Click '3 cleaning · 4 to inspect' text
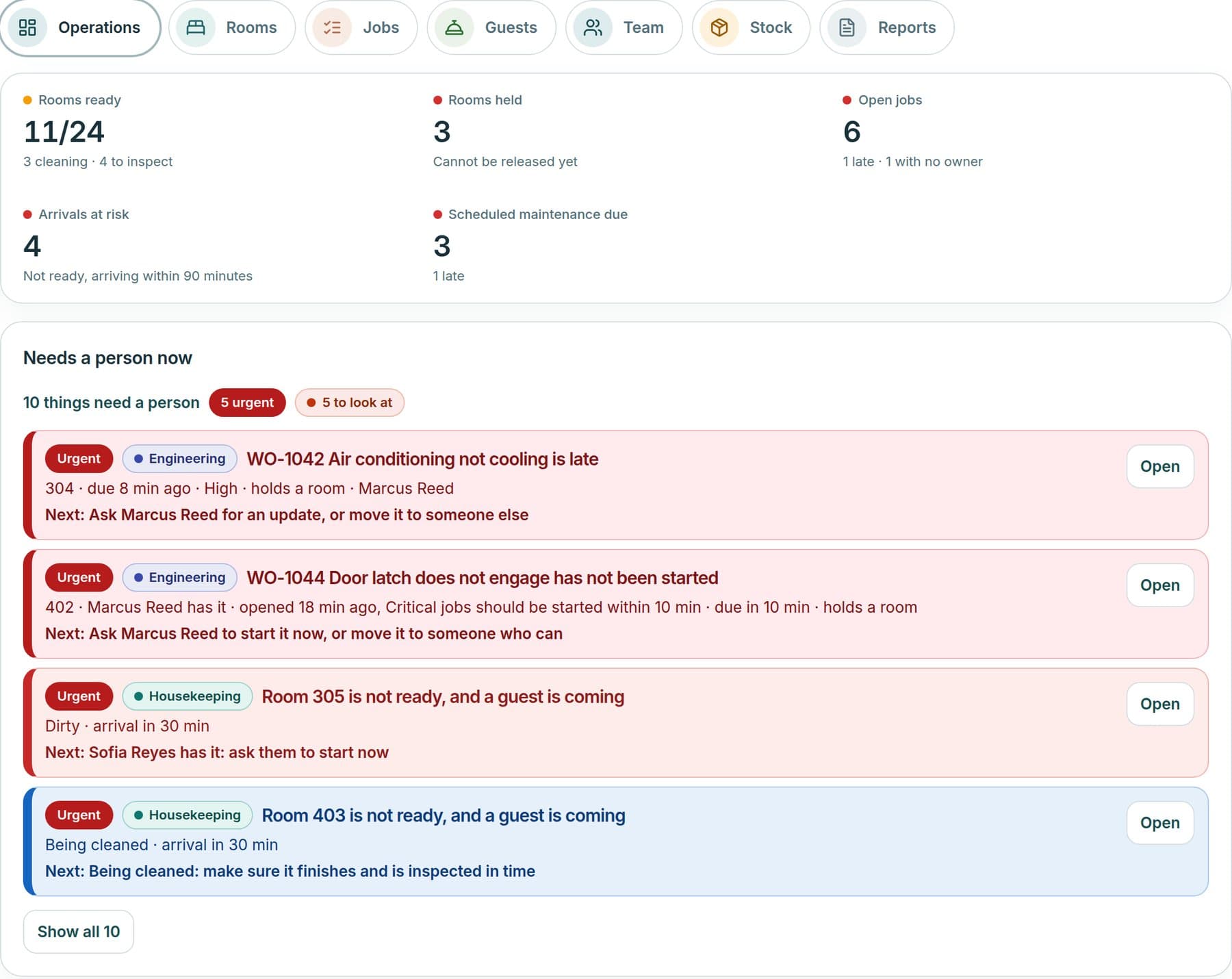Image resolution: width=1232 pixels, height=979 pixels. [x=98, y=162]
